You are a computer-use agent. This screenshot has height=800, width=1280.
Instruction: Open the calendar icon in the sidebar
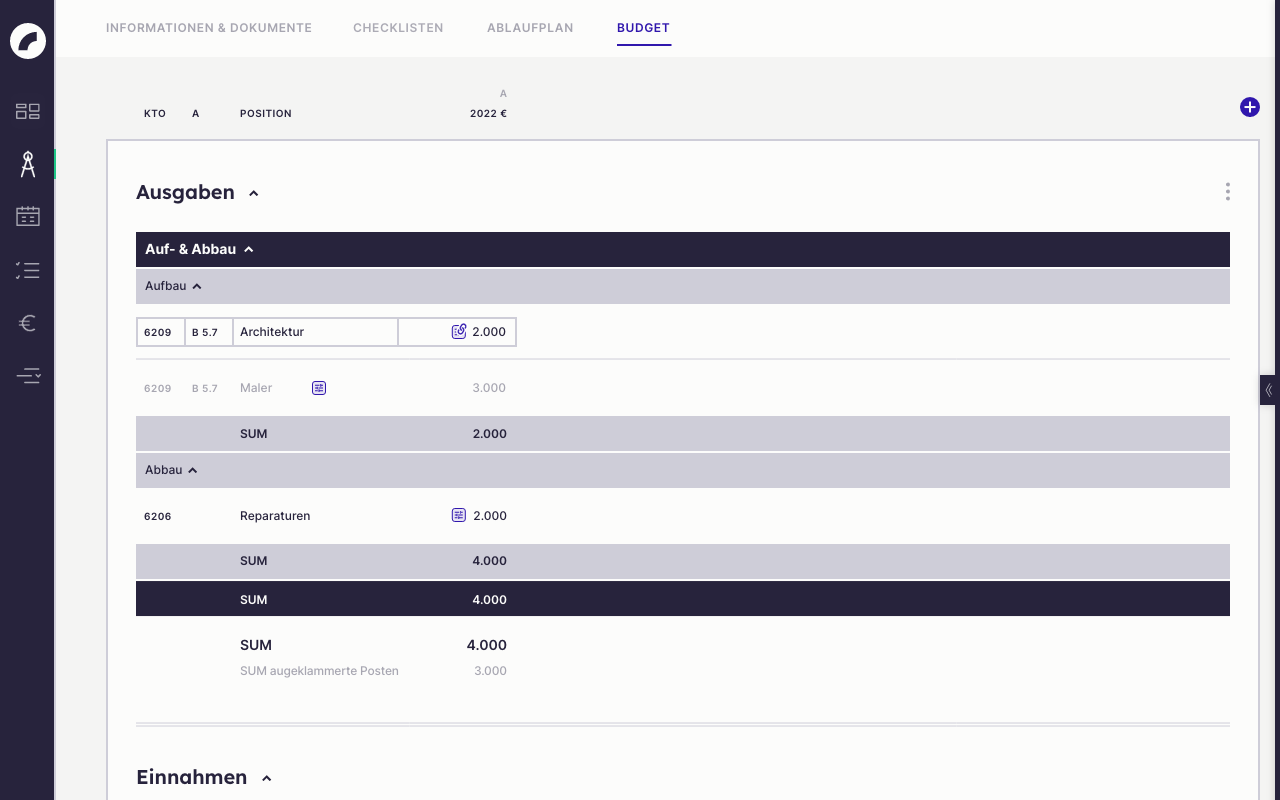tap(28, 216)
